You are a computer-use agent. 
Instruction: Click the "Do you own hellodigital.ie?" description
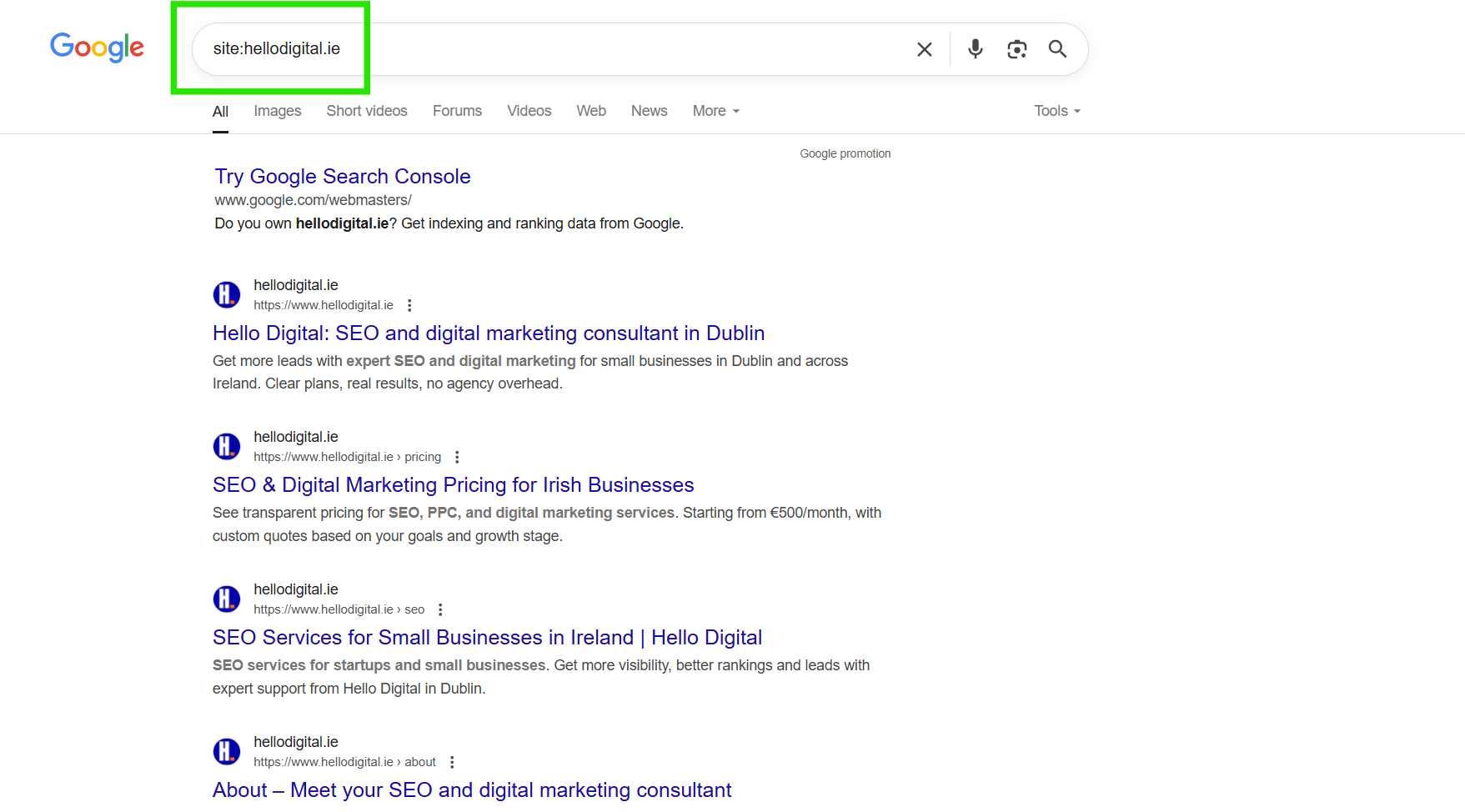(x=449, y=223)
